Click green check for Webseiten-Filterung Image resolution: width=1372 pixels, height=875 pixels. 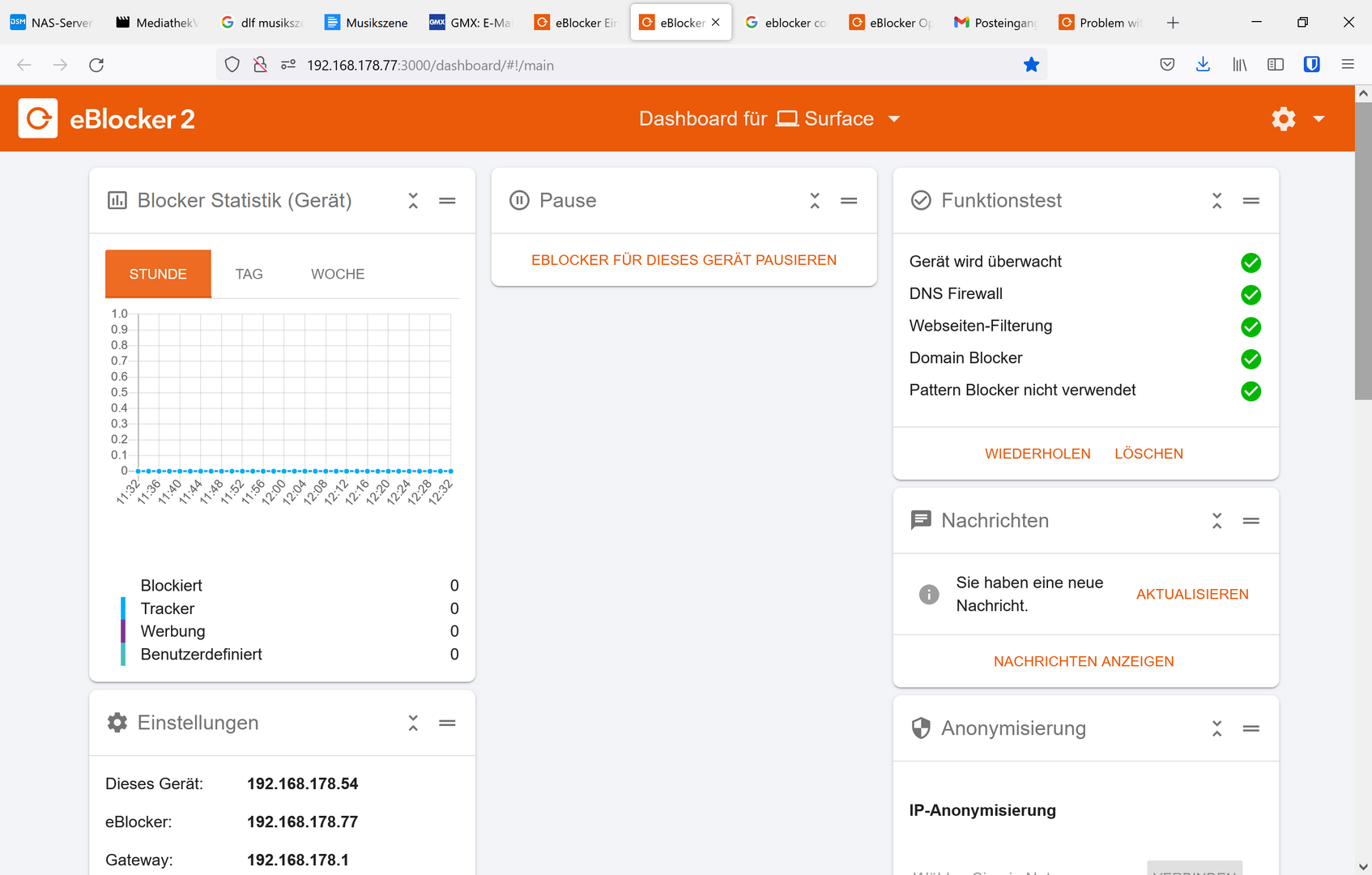1251,327
